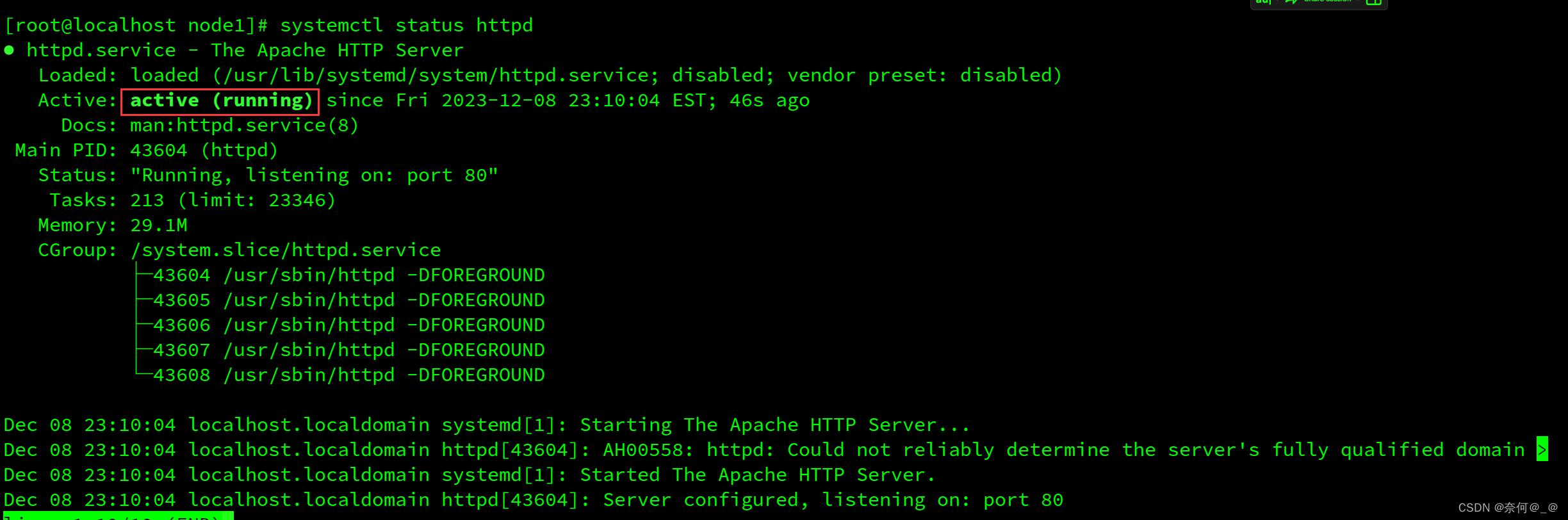Click the Share session arrow icon
This screenshot has width=1568, height=520.
click(1291, 2)
